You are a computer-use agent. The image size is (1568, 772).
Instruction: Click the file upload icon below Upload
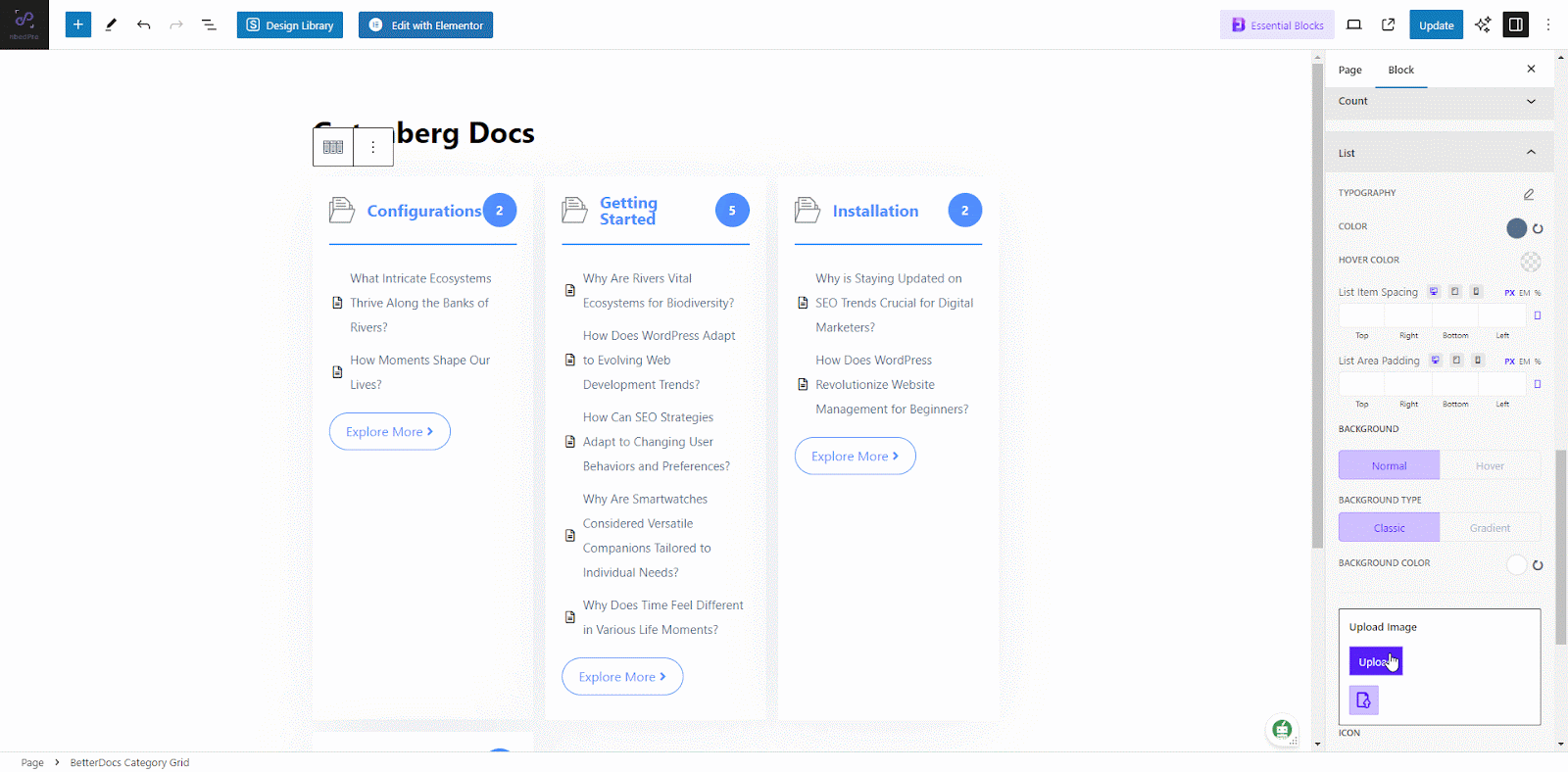click(x=1363, y=700)
